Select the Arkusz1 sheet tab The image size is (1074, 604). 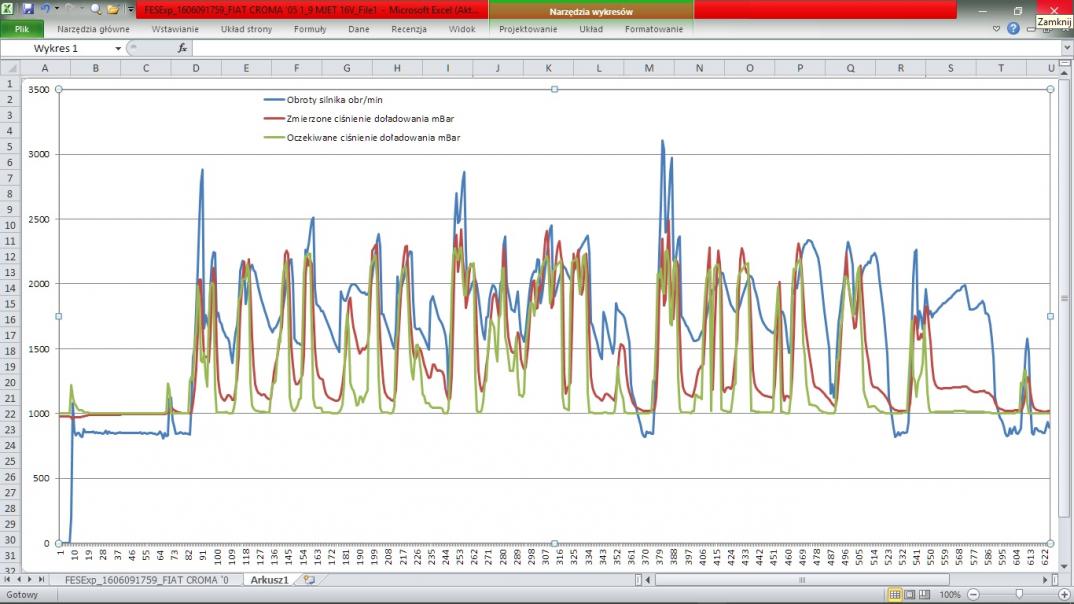point(269,579)
